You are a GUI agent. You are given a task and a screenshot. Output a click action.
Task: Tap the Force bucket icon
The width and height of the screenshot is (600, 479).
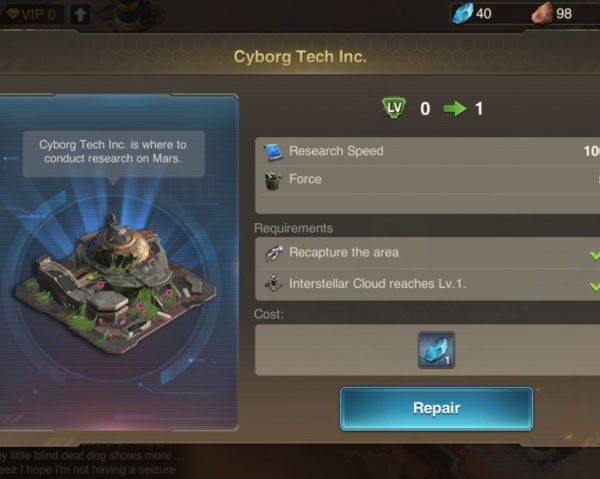point(273,180)
